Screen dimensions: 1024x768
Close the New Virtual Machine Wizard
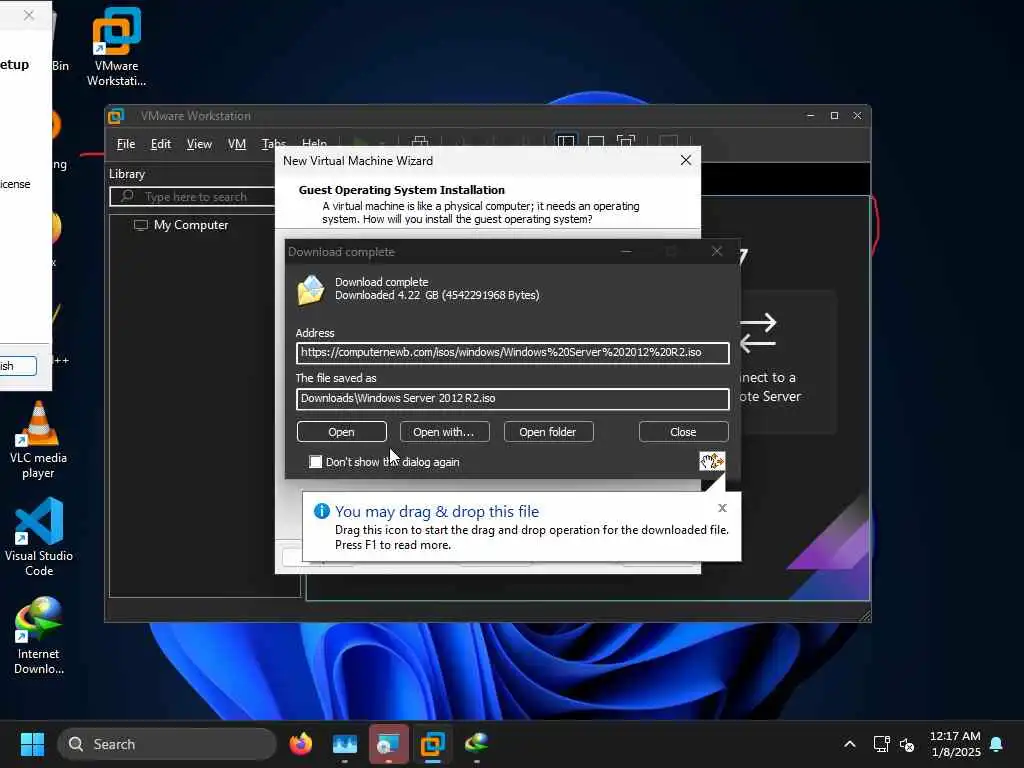686,161
